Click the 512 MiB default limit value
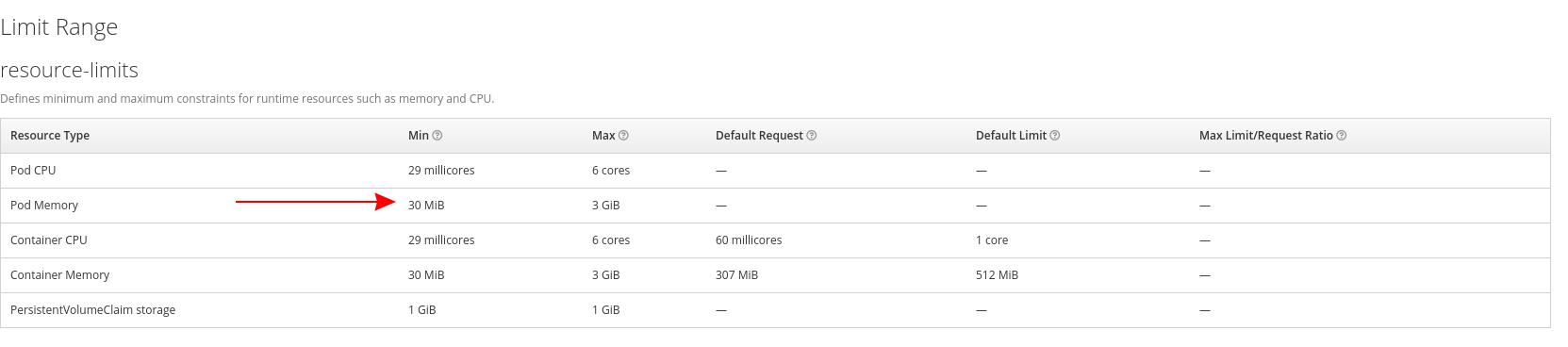This screenshot has height=347, width=1568. click(997, 275)
